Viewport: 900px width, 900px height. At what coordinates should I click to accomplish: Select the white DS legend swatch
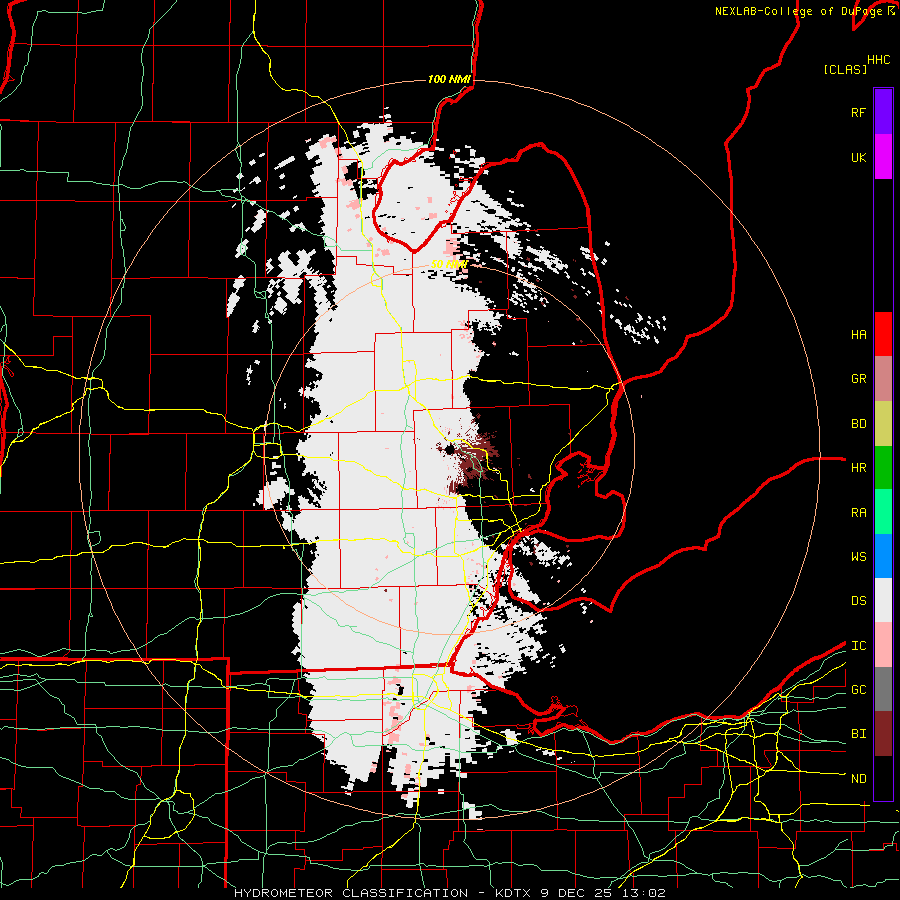[883, 600]
